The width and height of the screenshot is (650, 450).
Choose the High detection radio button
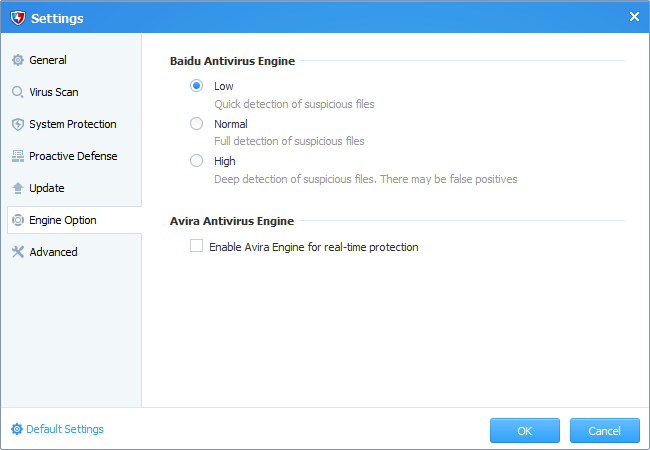[196, 161]
